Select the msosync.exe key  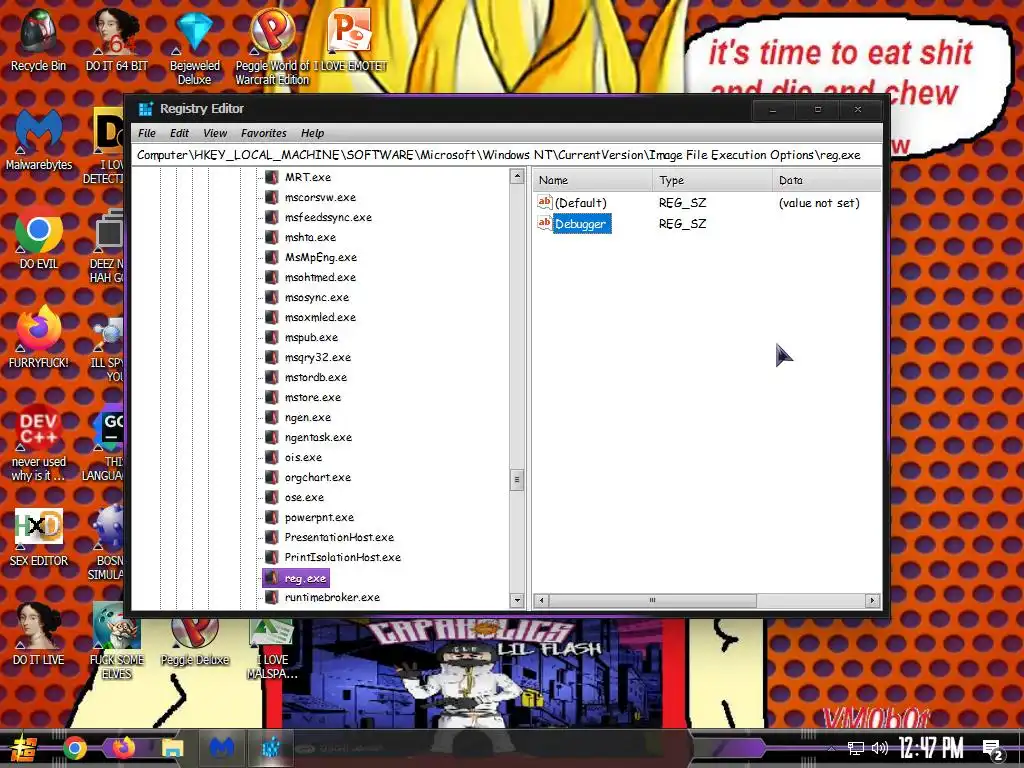(x=317, y=297)
